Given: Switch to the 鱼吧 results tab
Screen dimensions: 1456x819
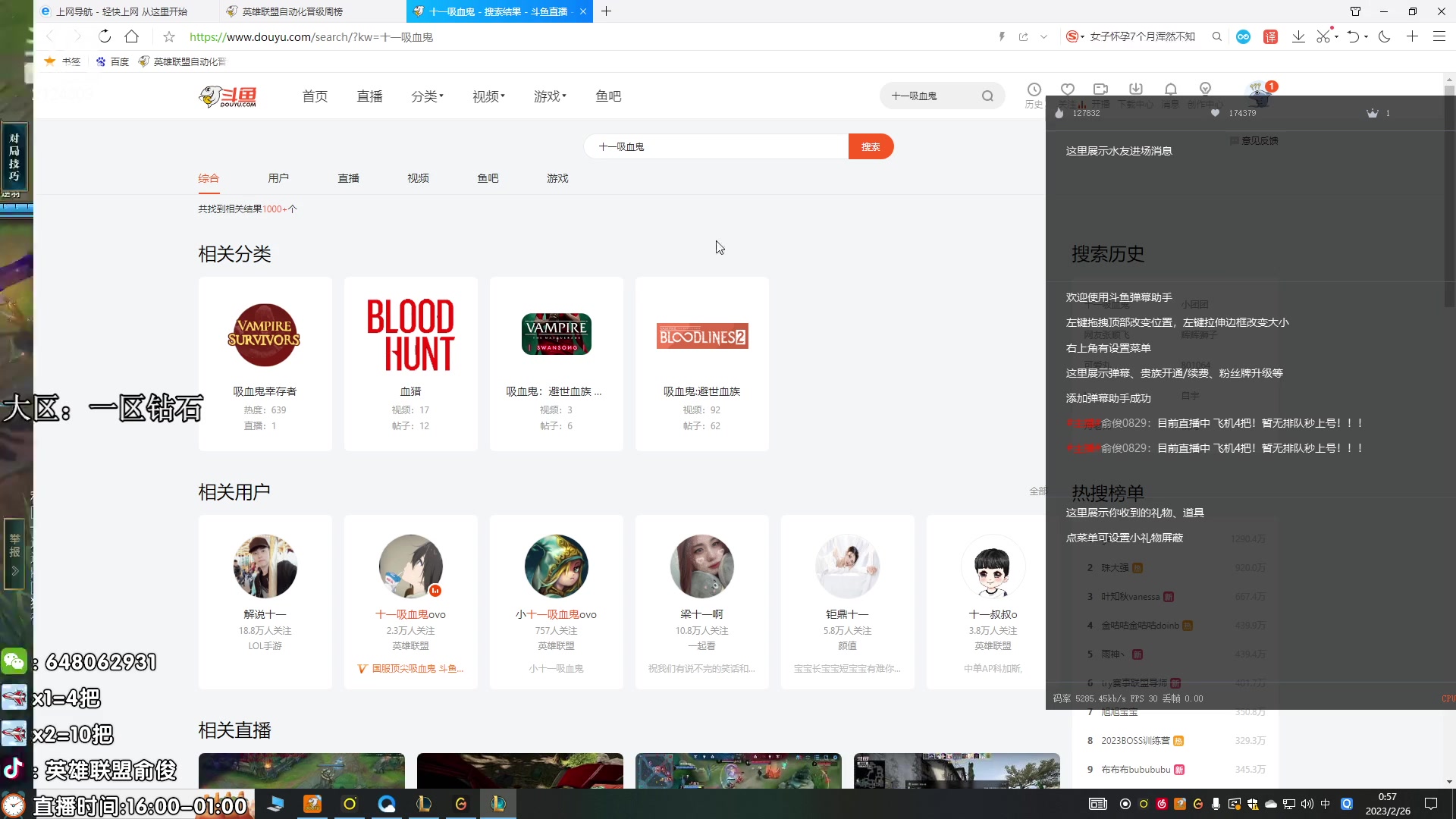Looking at the screenshot, I should point(488,178).
